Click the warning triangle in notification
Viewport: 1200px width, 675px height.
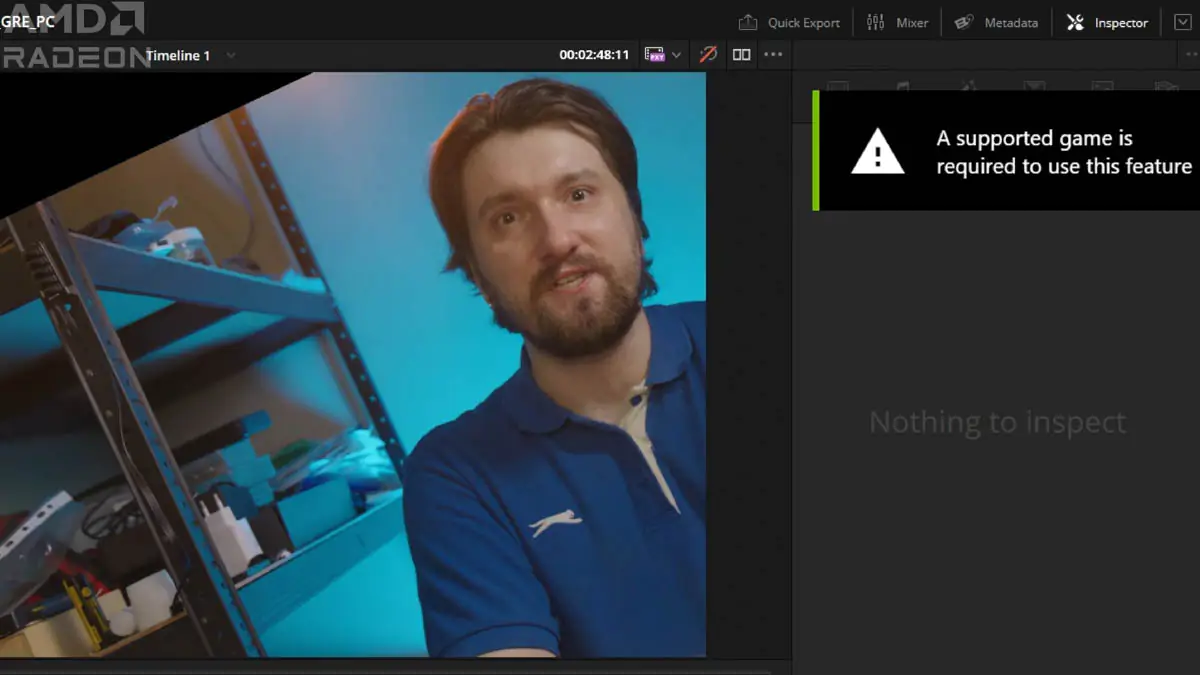(x=878, y=151)
